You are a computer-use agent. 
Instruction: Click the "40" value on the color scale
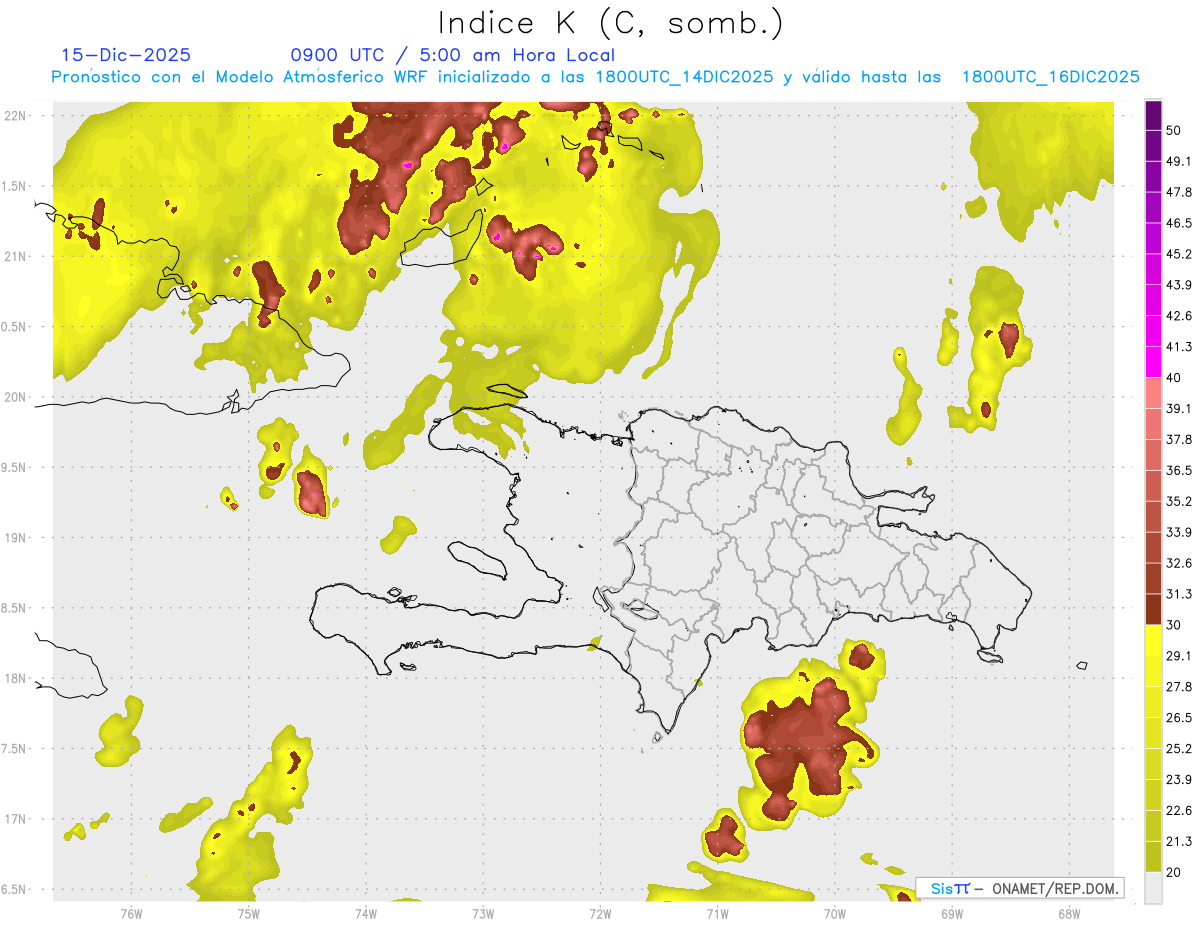tap(1175, 378)
